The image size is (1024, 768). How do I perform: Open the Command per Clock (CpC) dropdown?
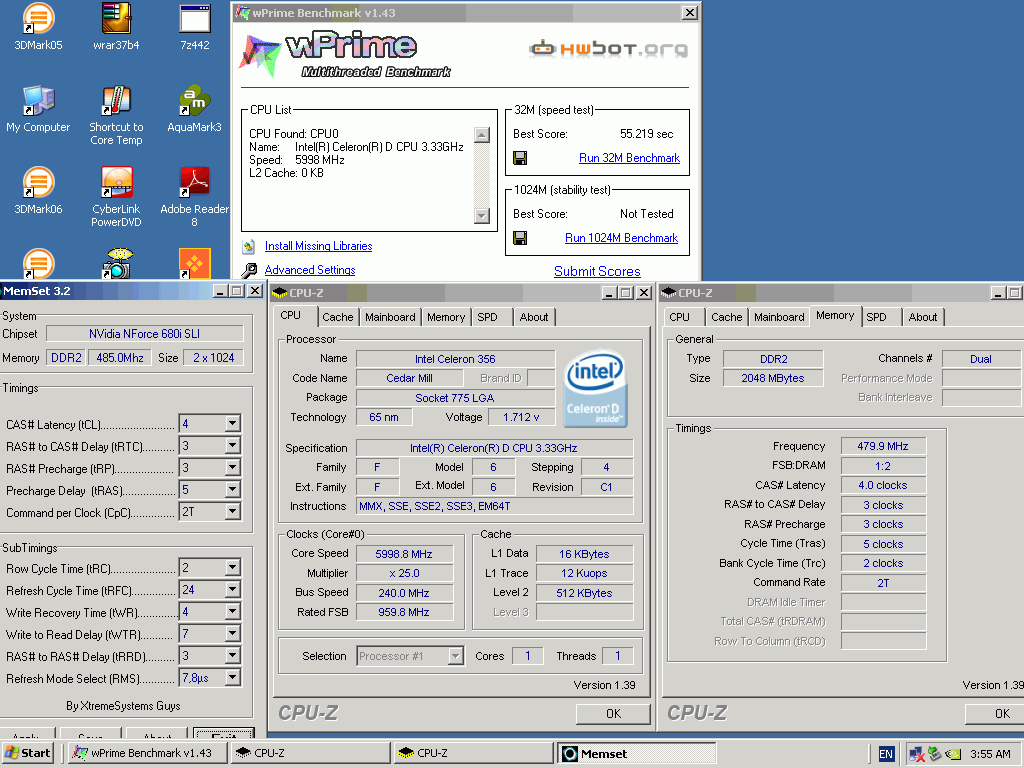pos(232,511)
